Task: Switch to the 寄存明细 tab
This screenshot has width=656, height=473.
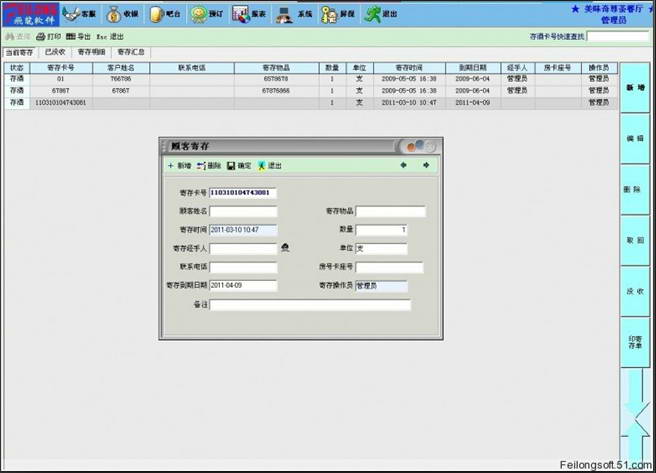Action: [91, 52]
